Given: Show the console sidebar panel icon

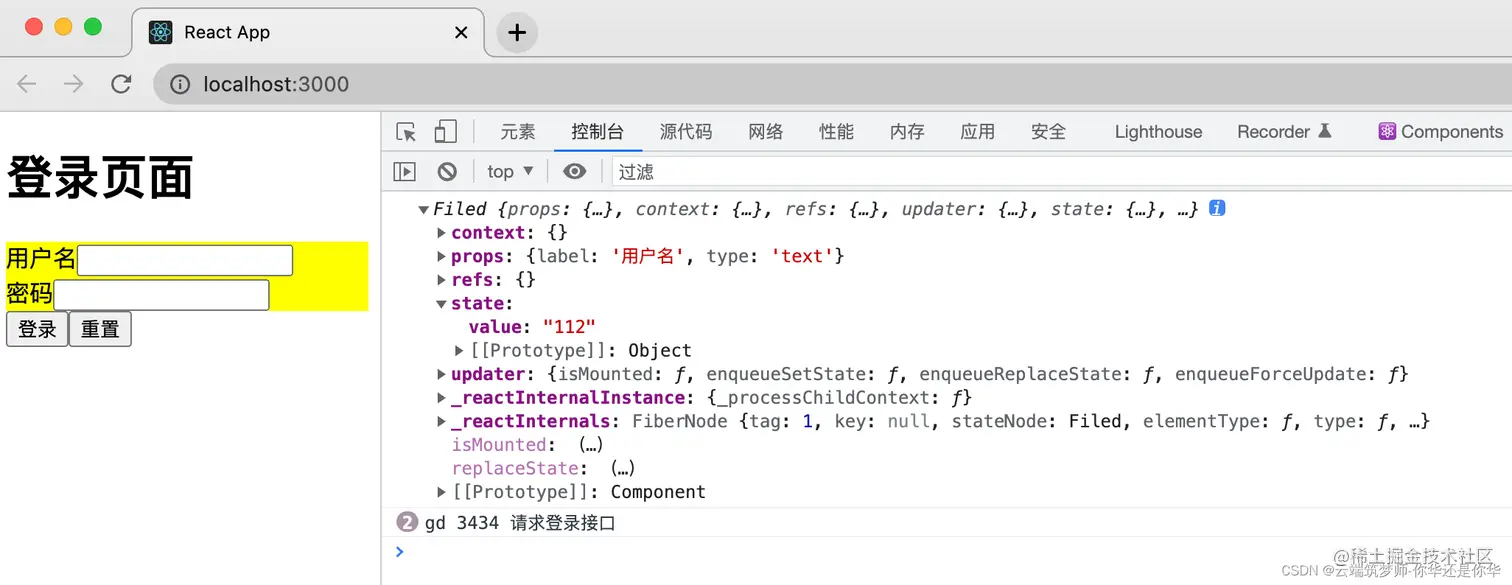Looking at the screenshot, I should click(404, 171).
